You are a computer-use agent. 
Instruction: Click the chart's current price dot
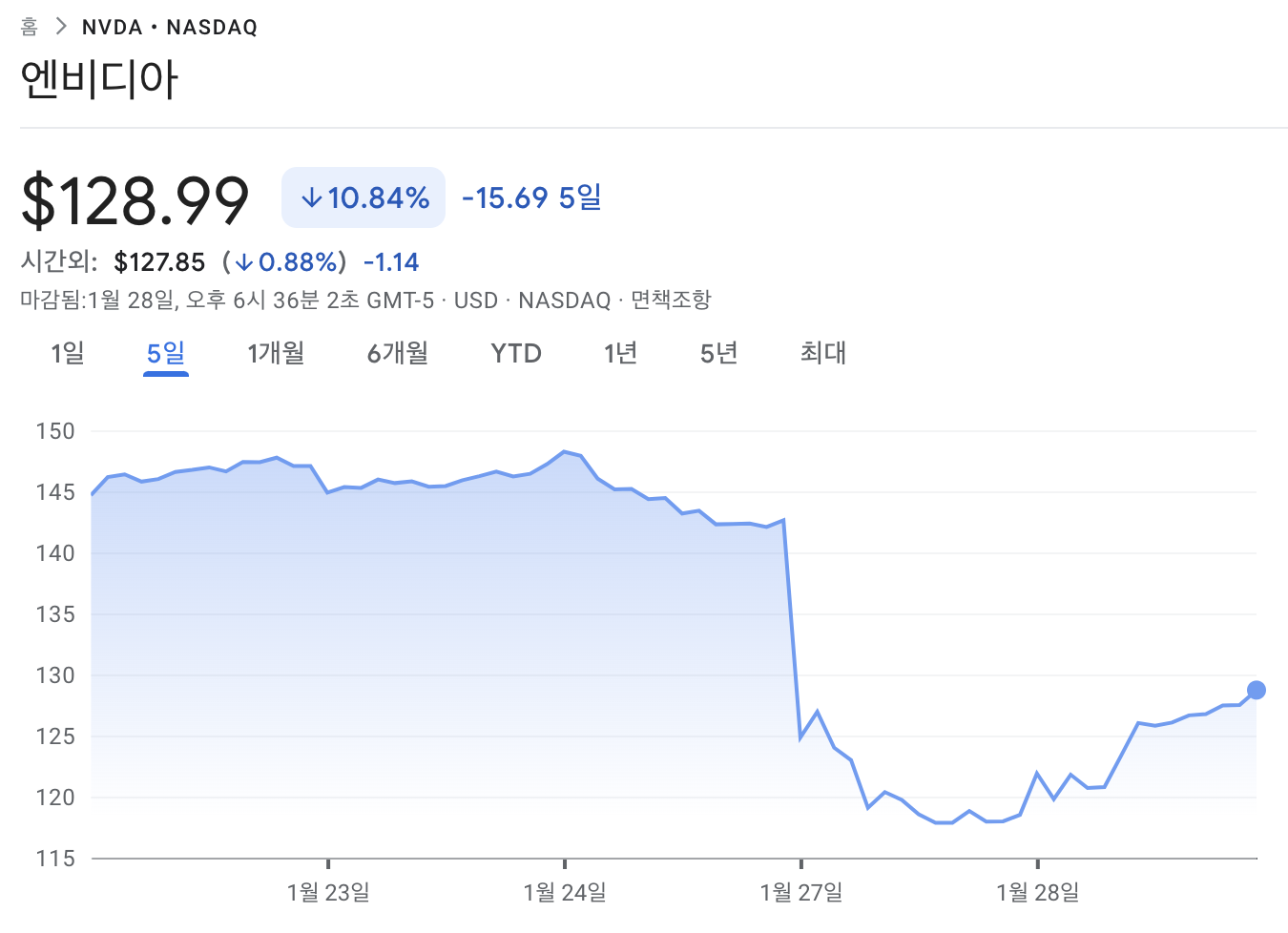point(1257,690)
